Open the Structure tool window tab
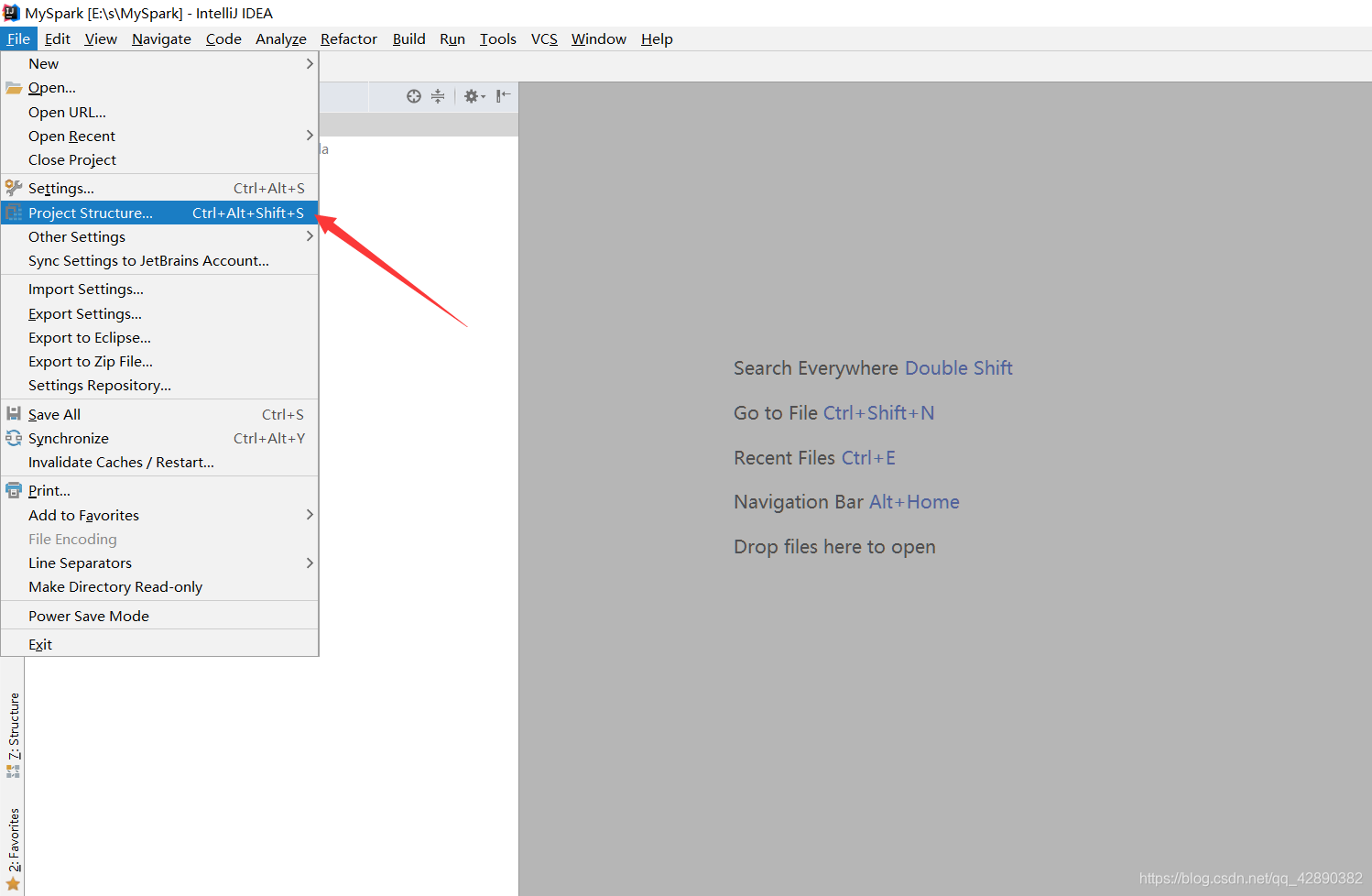The width and height of the screenshot is (1372, 896). tap(14, 736)
